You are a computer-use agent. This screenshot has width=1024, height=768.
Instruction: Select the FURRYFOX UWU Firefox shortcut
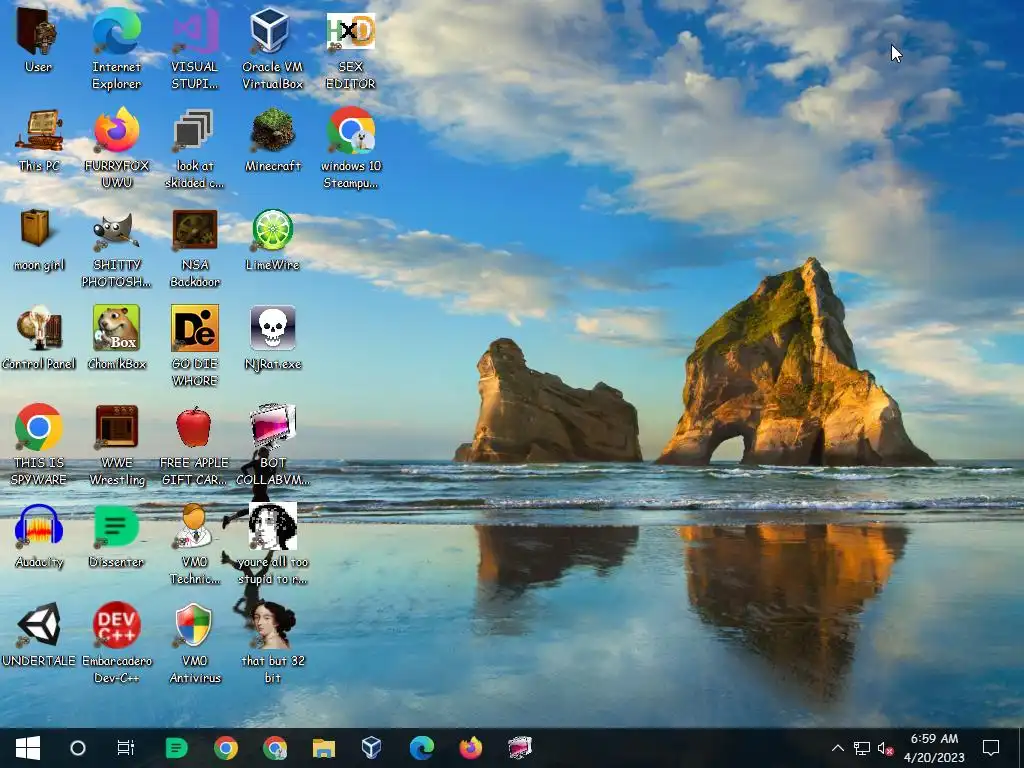[x=116, y=148]
